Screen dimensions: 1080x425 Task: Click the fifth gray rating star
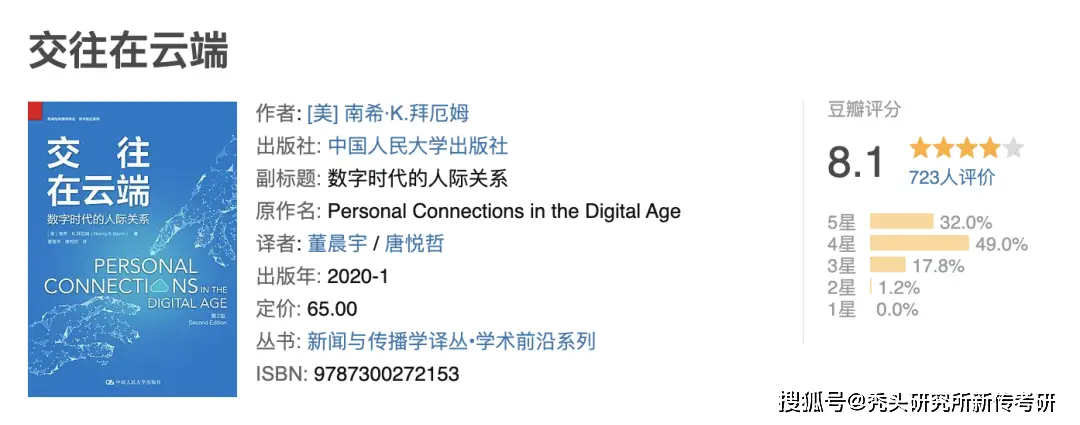[1013, 149]
